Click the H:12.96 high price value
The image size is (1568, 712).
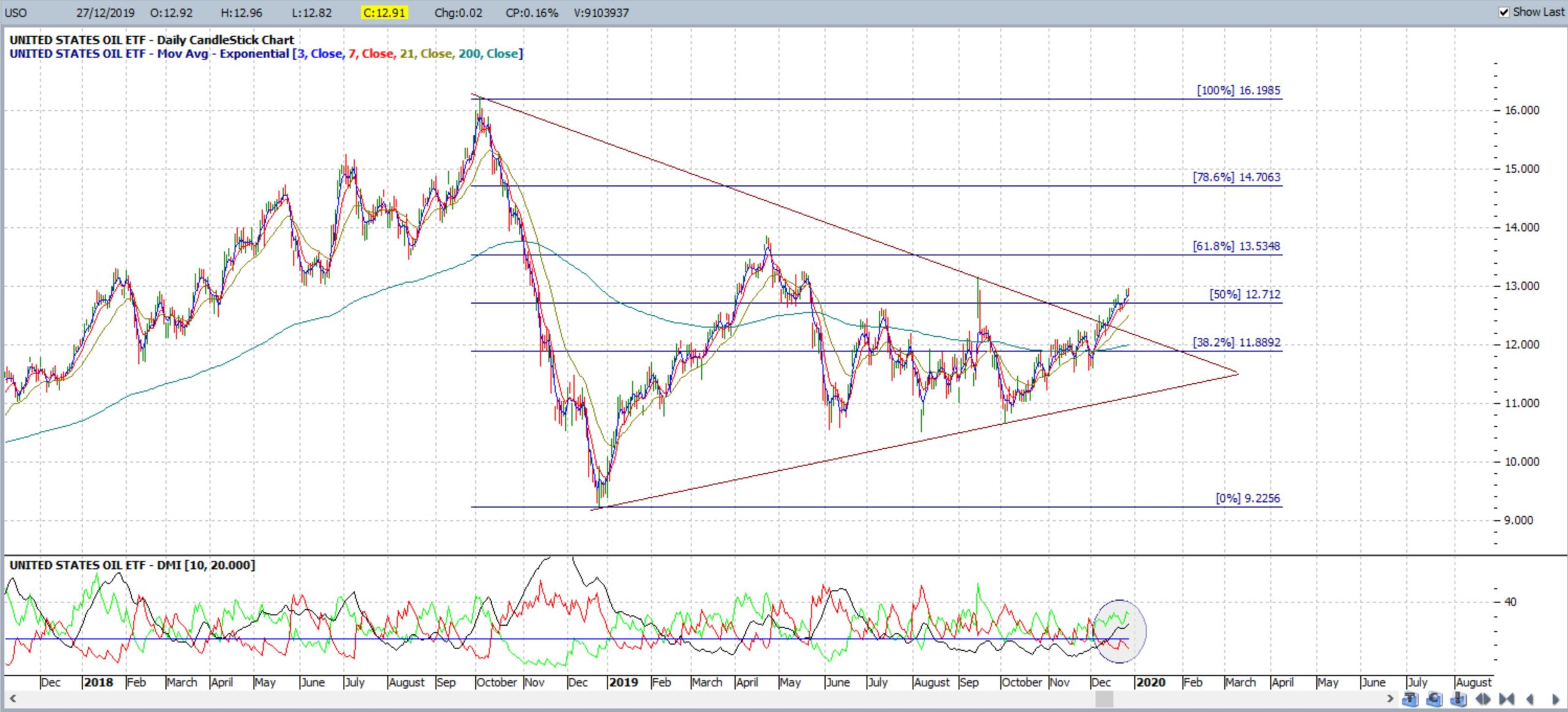[241, 13]
